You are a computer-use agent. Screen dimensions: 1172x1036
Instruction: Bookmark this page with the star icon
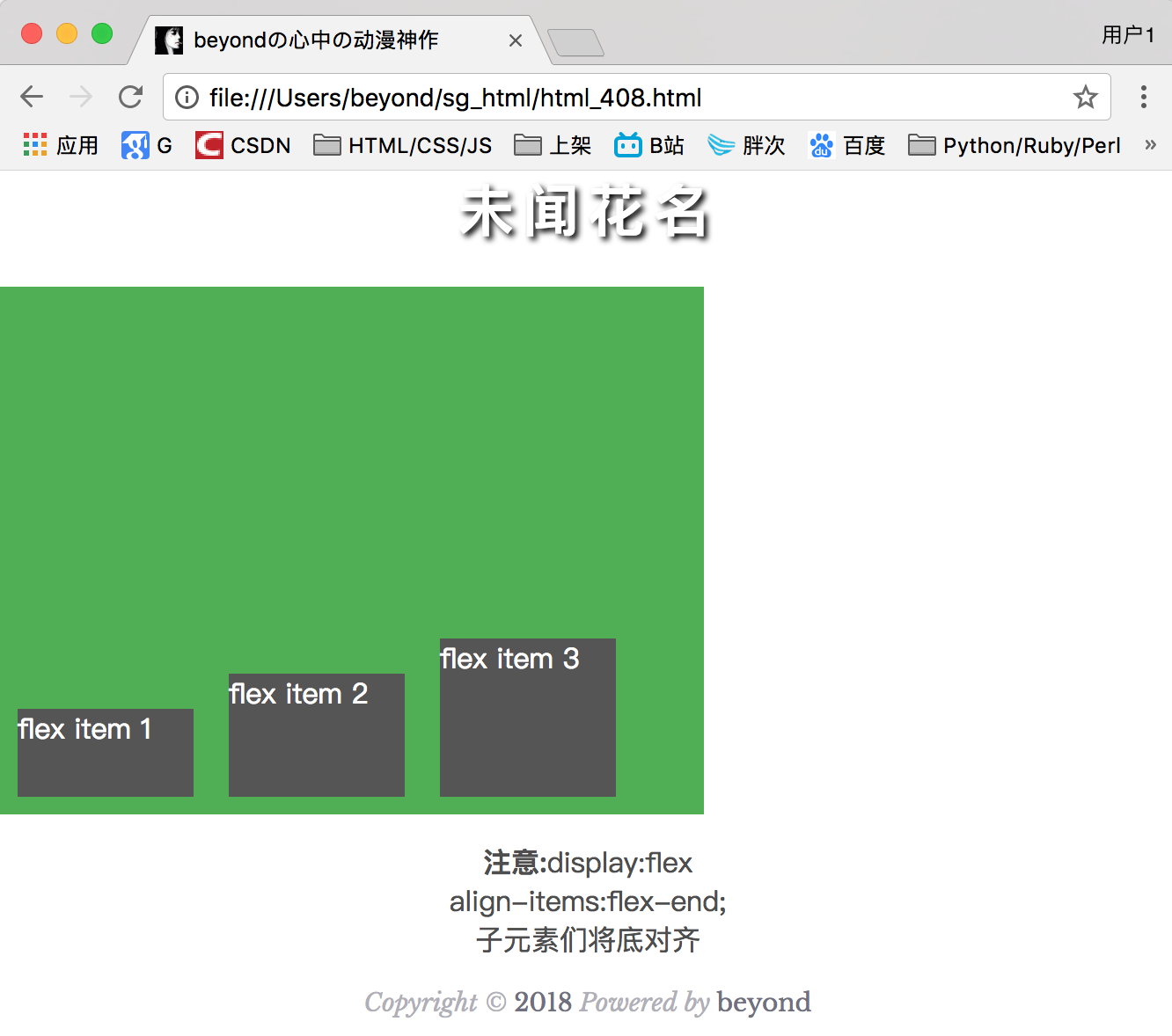pos(1086,97)
